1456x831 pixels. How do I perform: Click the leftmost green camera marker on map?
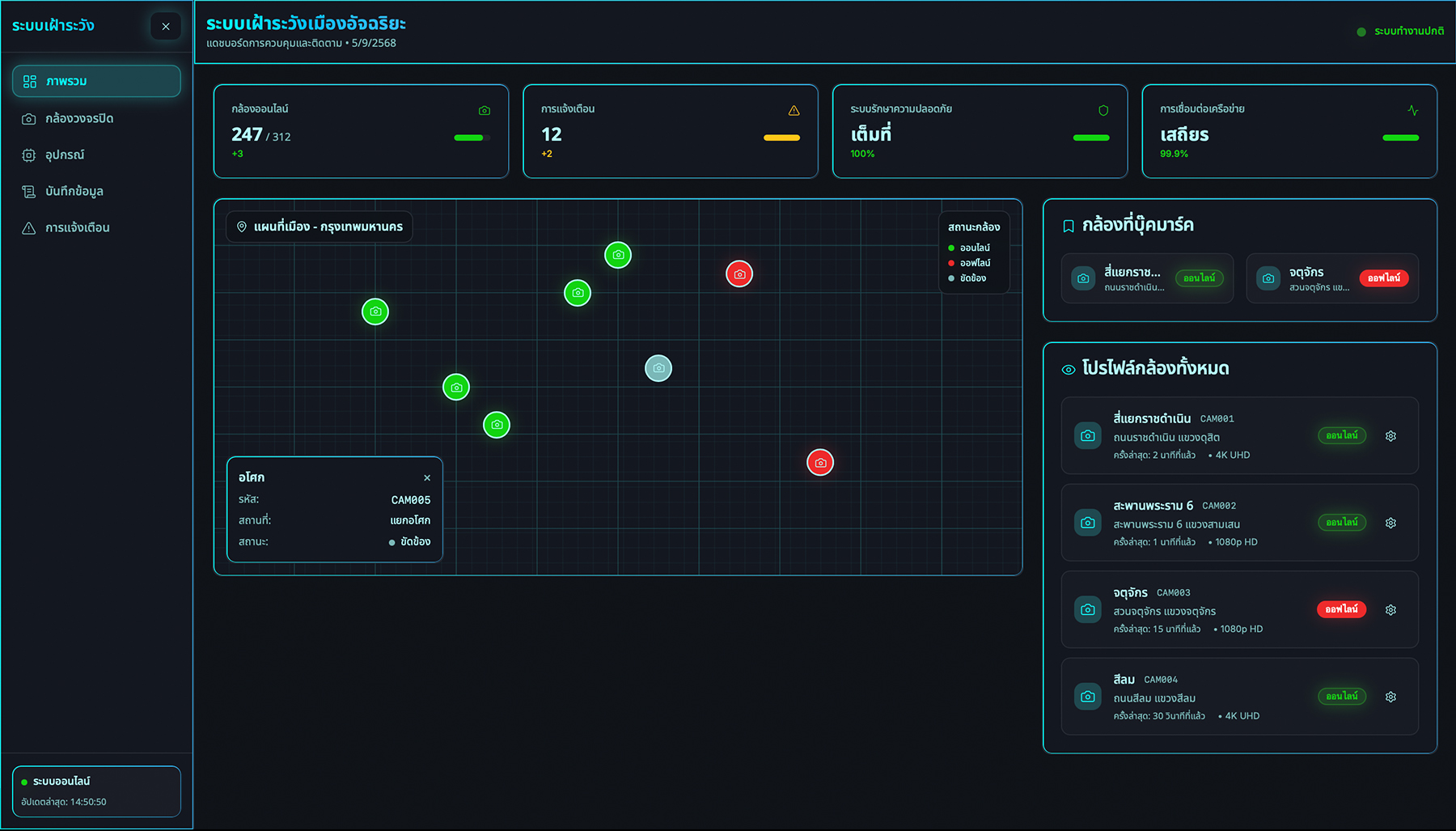375,312
